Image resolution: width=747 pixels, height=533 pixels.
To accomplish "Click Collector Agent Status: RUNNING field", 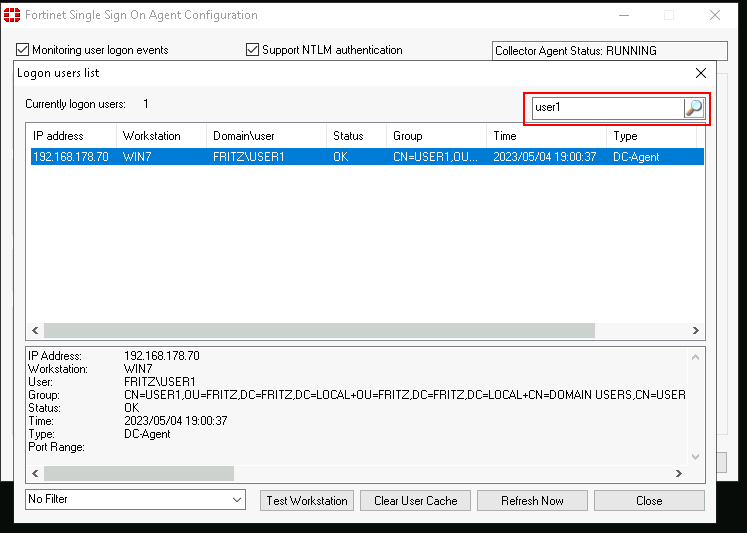I will [x=610, y=50].
